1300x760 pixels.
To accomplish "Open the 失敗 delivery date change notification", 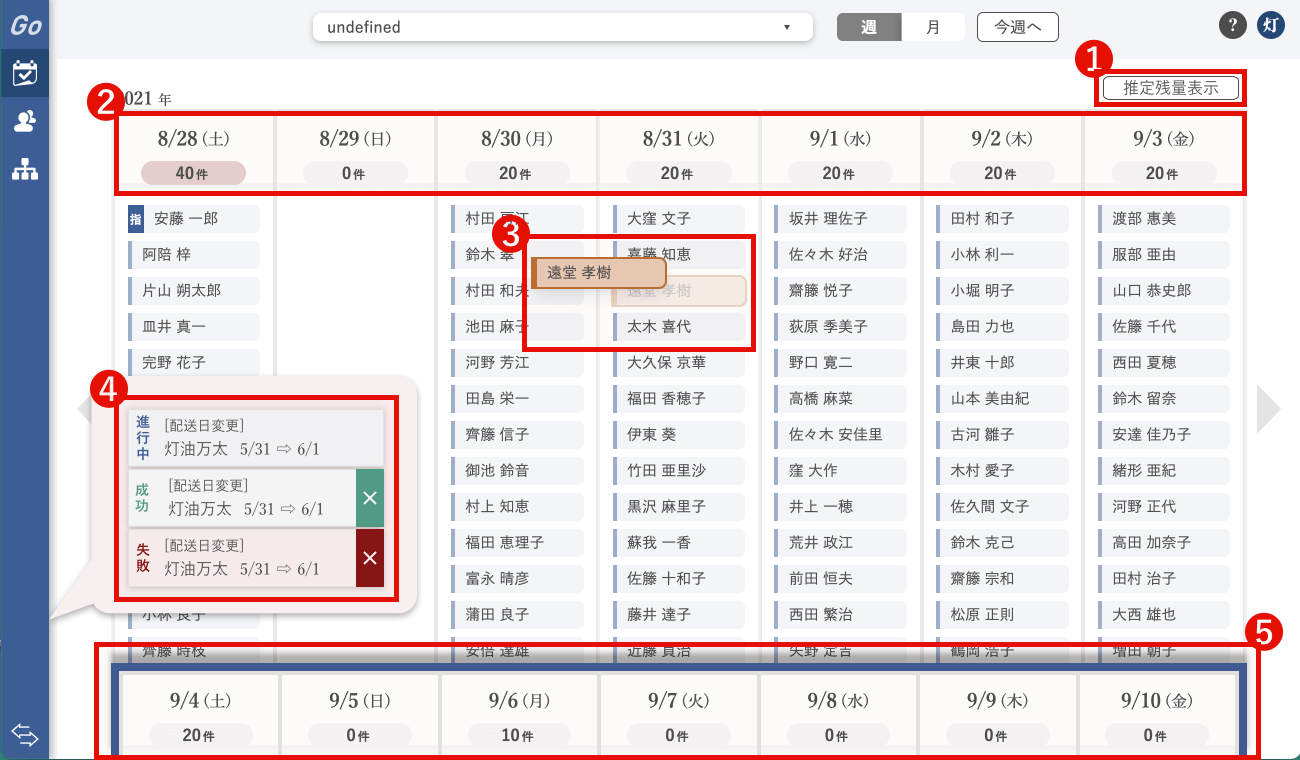I will tap(242, 558).
